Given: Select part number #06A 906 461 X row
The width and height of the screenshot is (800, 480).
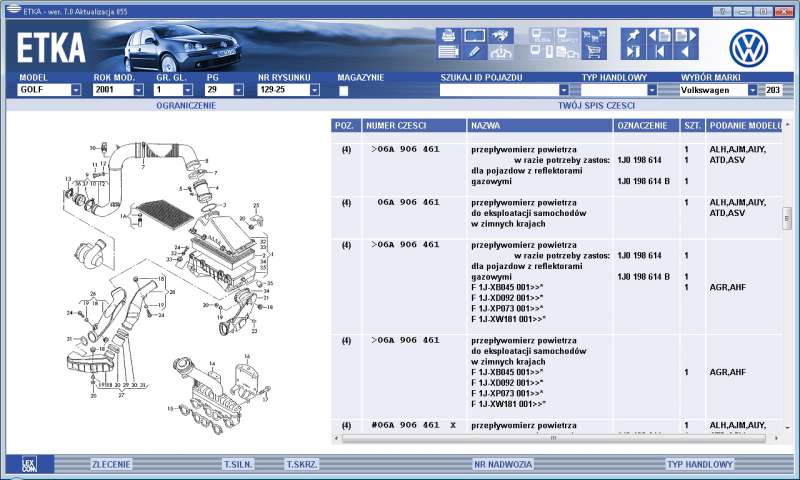Looking at the screenshot, I should (556, 425).
